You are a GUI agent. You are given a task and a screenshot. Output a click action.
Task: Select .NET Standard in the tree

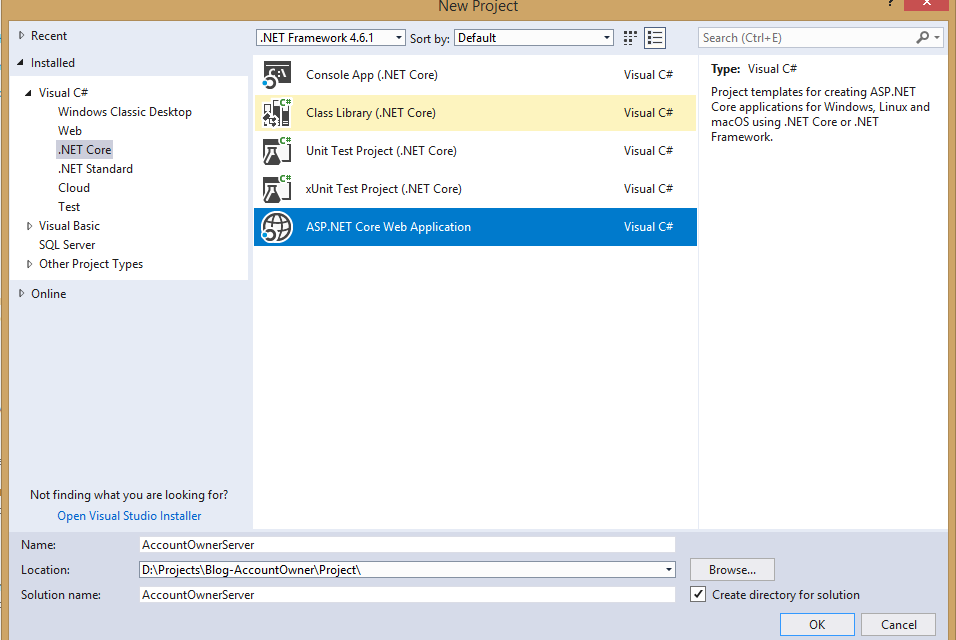tap(95, 169)
